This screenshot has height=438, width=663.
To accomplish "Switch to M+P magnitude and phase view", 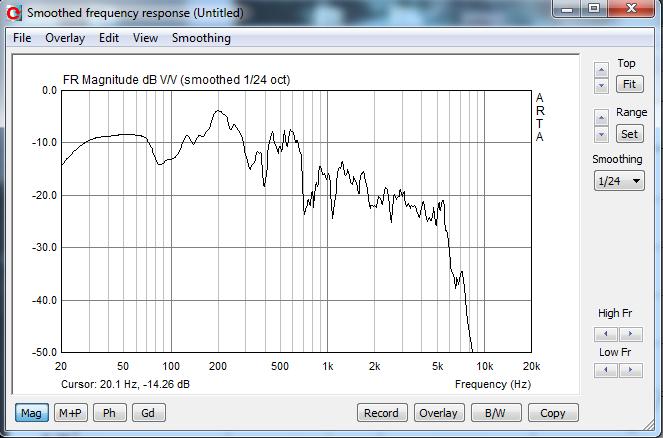I will click(71, 413).
